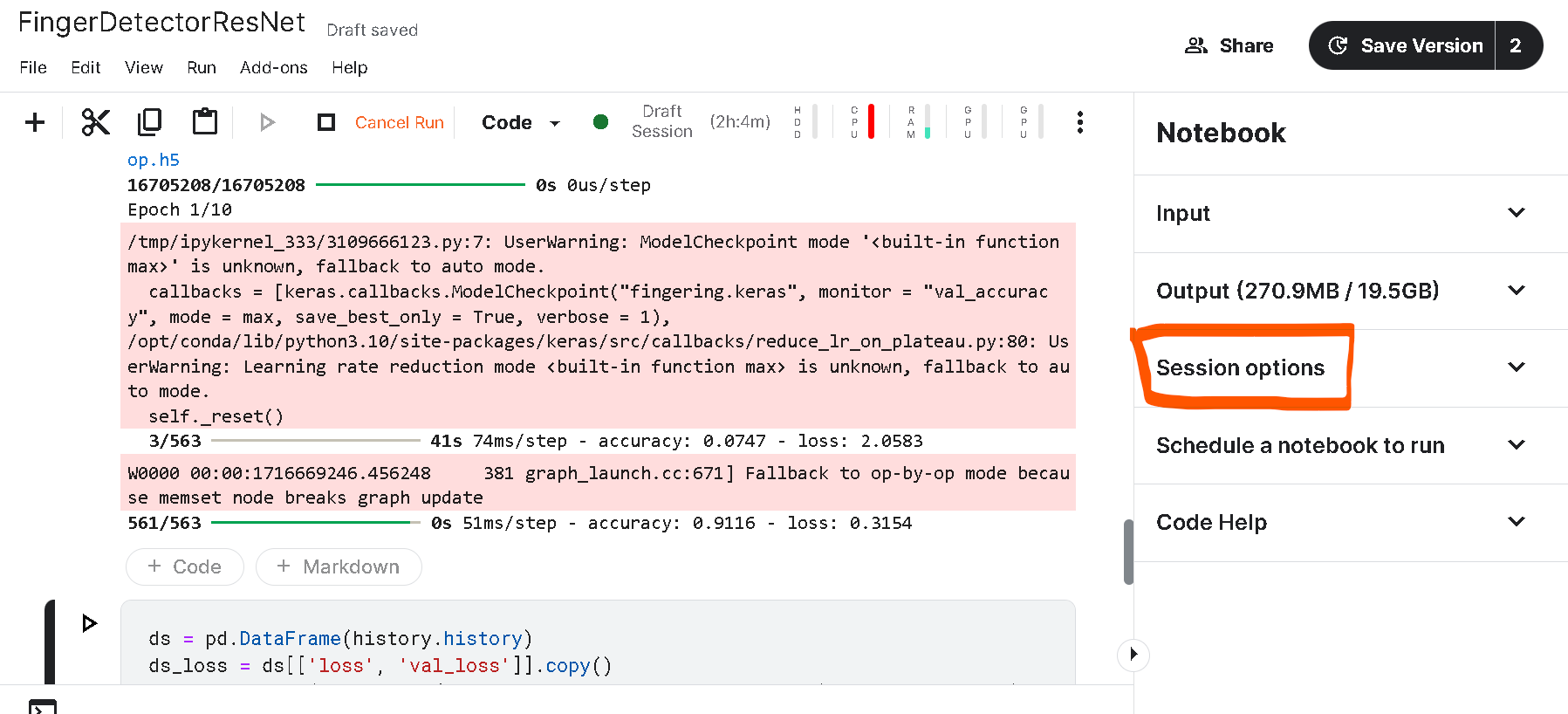Add a Markdown cell below output

tap(339, 566)
